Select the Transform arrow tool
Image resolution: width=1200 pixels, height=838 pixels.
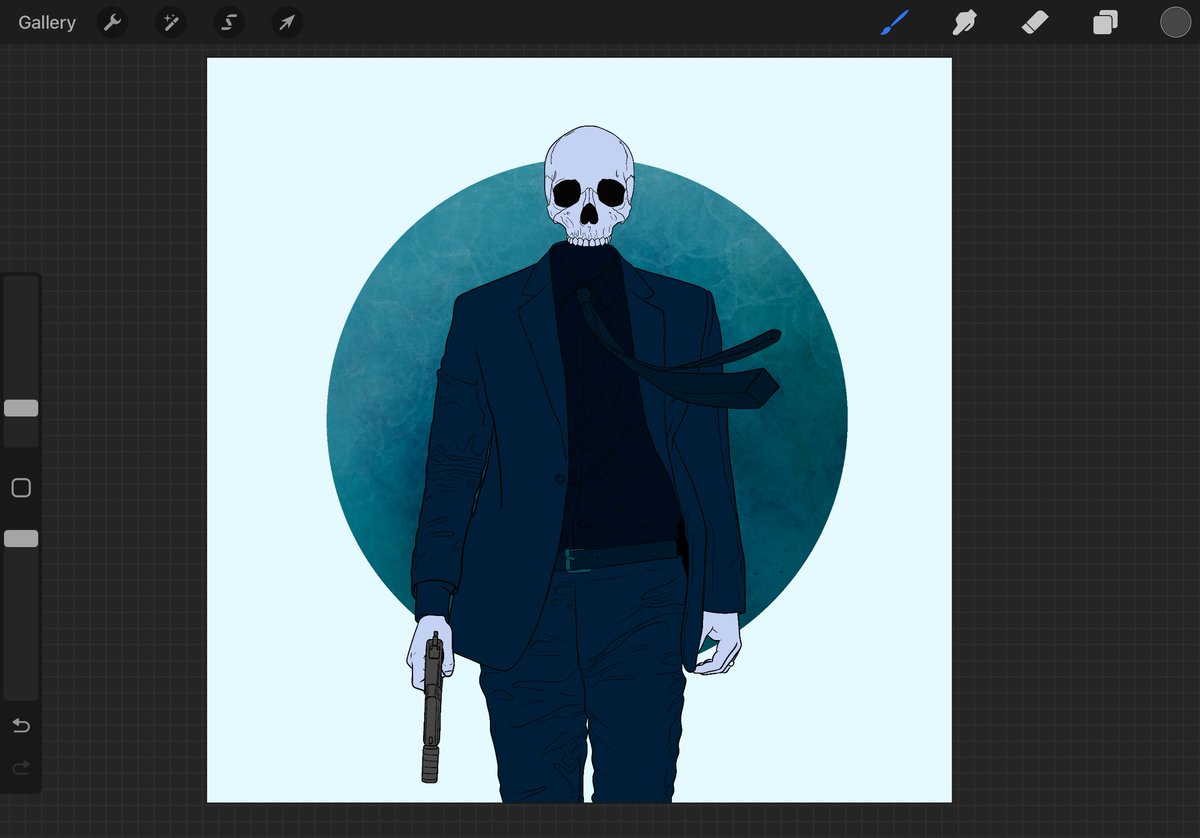(287, 21)
